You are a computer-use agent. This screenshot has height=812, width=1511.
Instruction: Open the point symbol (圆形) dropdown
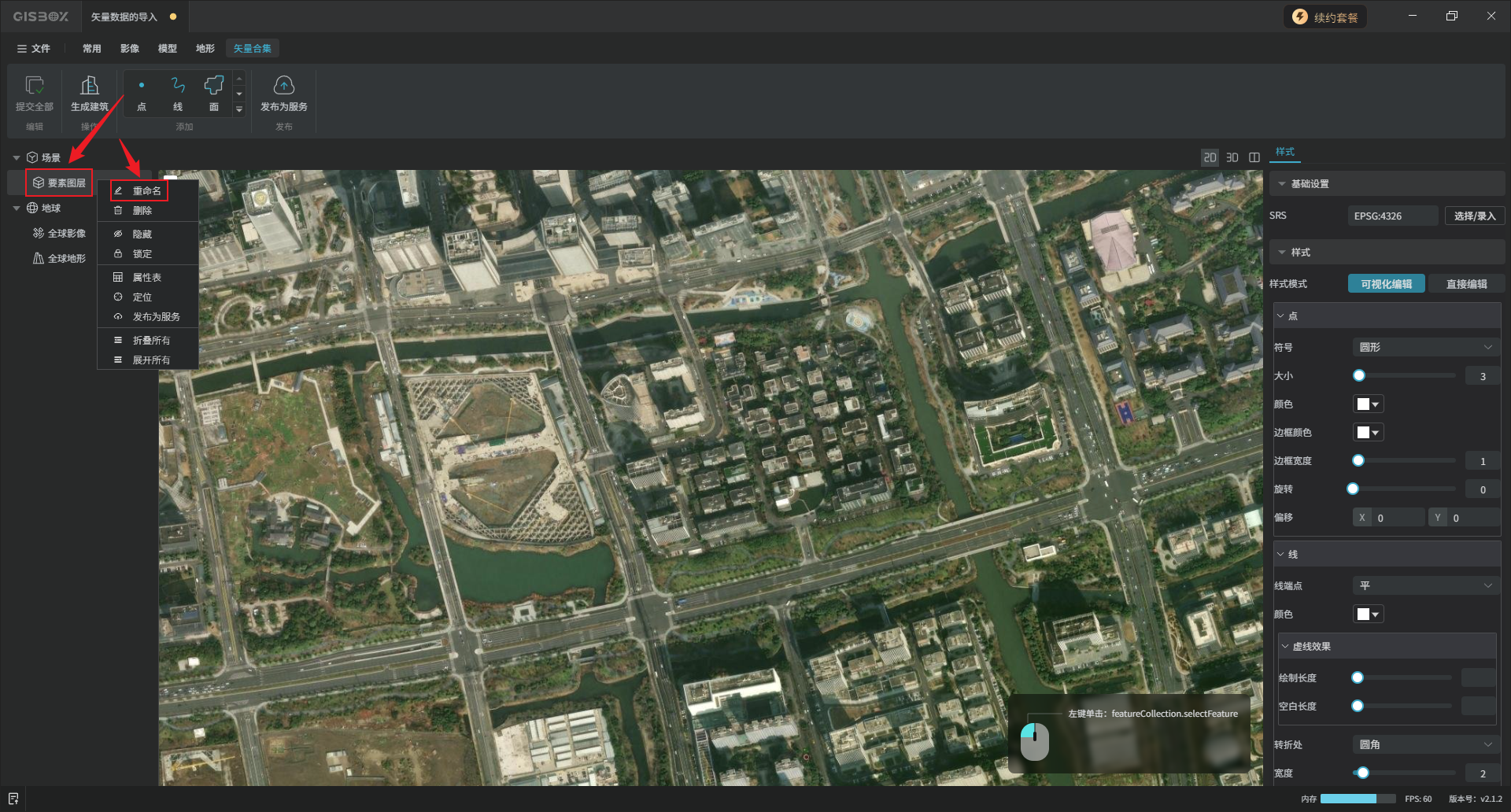point(1424,347)
